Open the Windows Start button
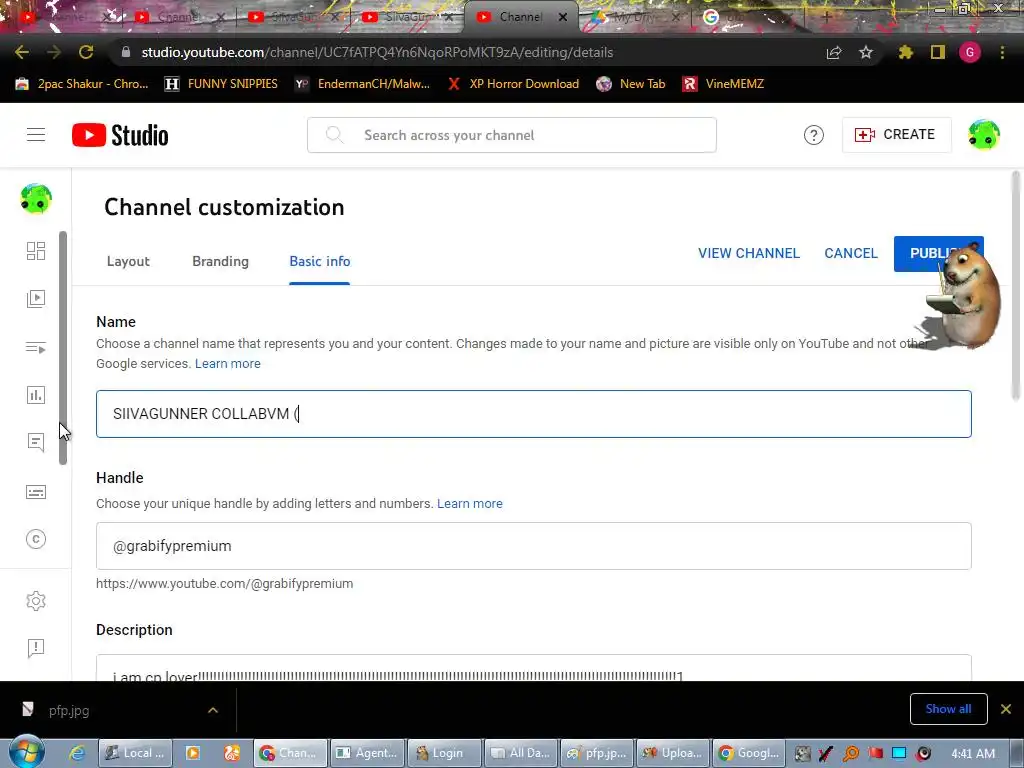Image resolution: width=1024 pixels, height=768 pixels. [x=26, y=752]
